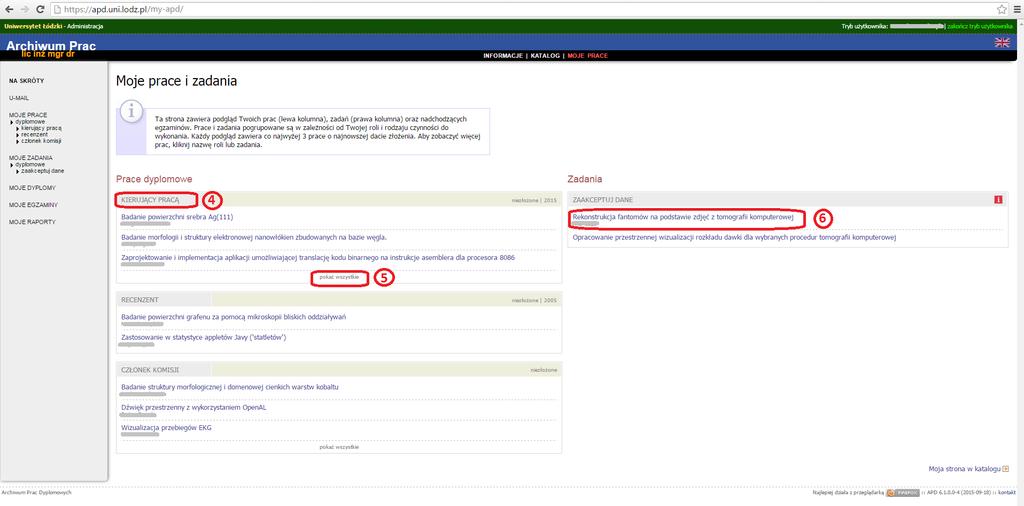Click the browser forward arrow
The width and height of the screenshot is (1024, 506).
(x=24, y=10)
